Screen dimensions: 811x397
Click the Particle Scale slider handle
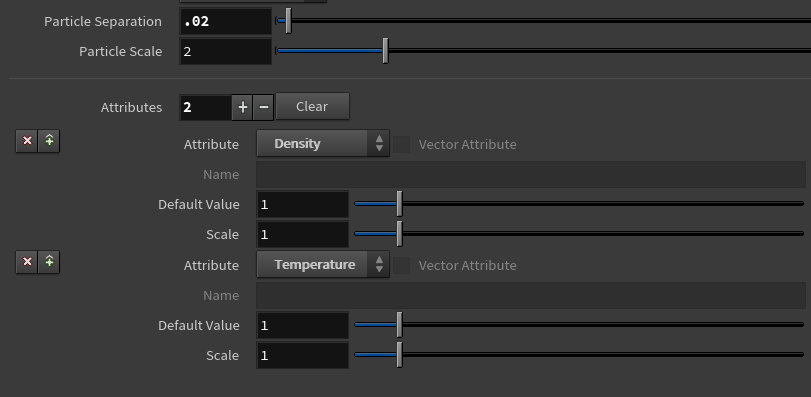[x=385, y=51]
